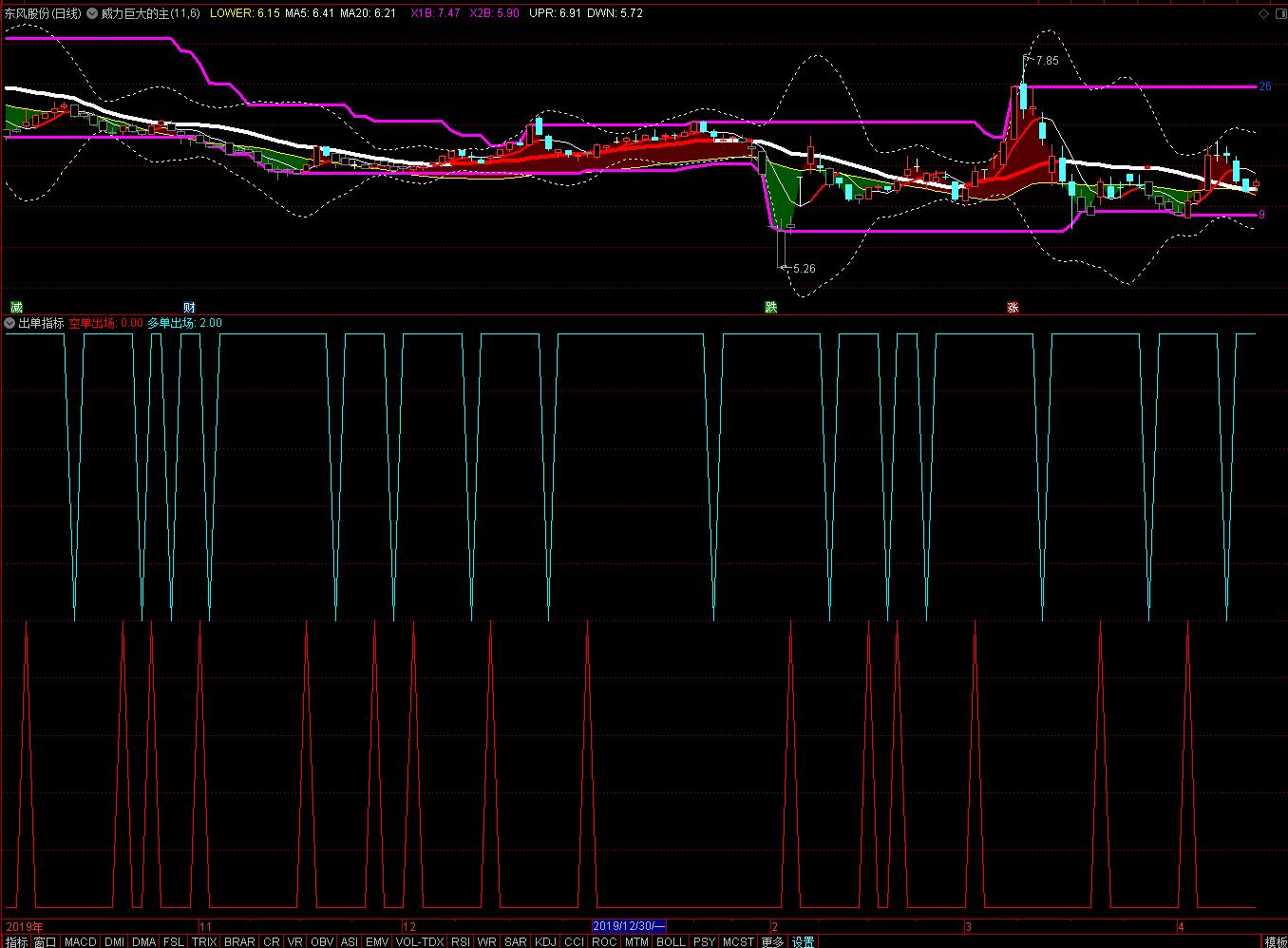
Task: Click the month 4 timeline label
Action: point(1181,926)
